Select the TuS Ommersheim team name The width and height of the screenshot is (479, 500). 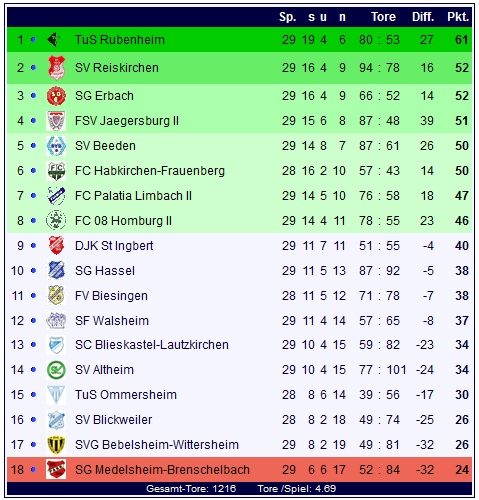pos(126,395)
